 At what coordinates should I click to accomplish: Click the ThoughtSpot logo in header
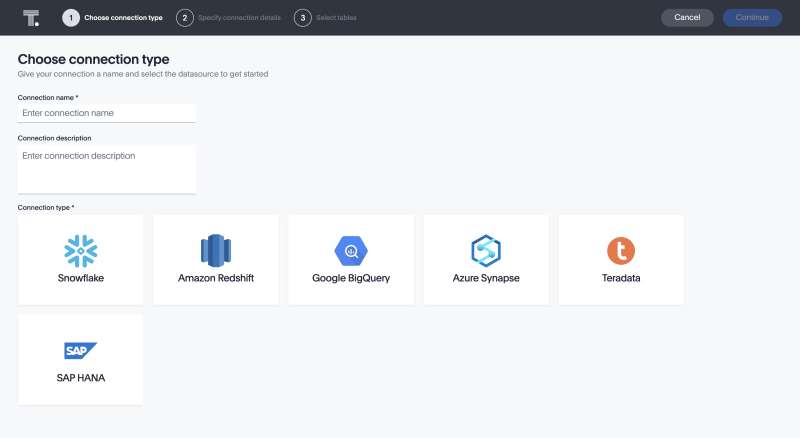click(31, 18)
